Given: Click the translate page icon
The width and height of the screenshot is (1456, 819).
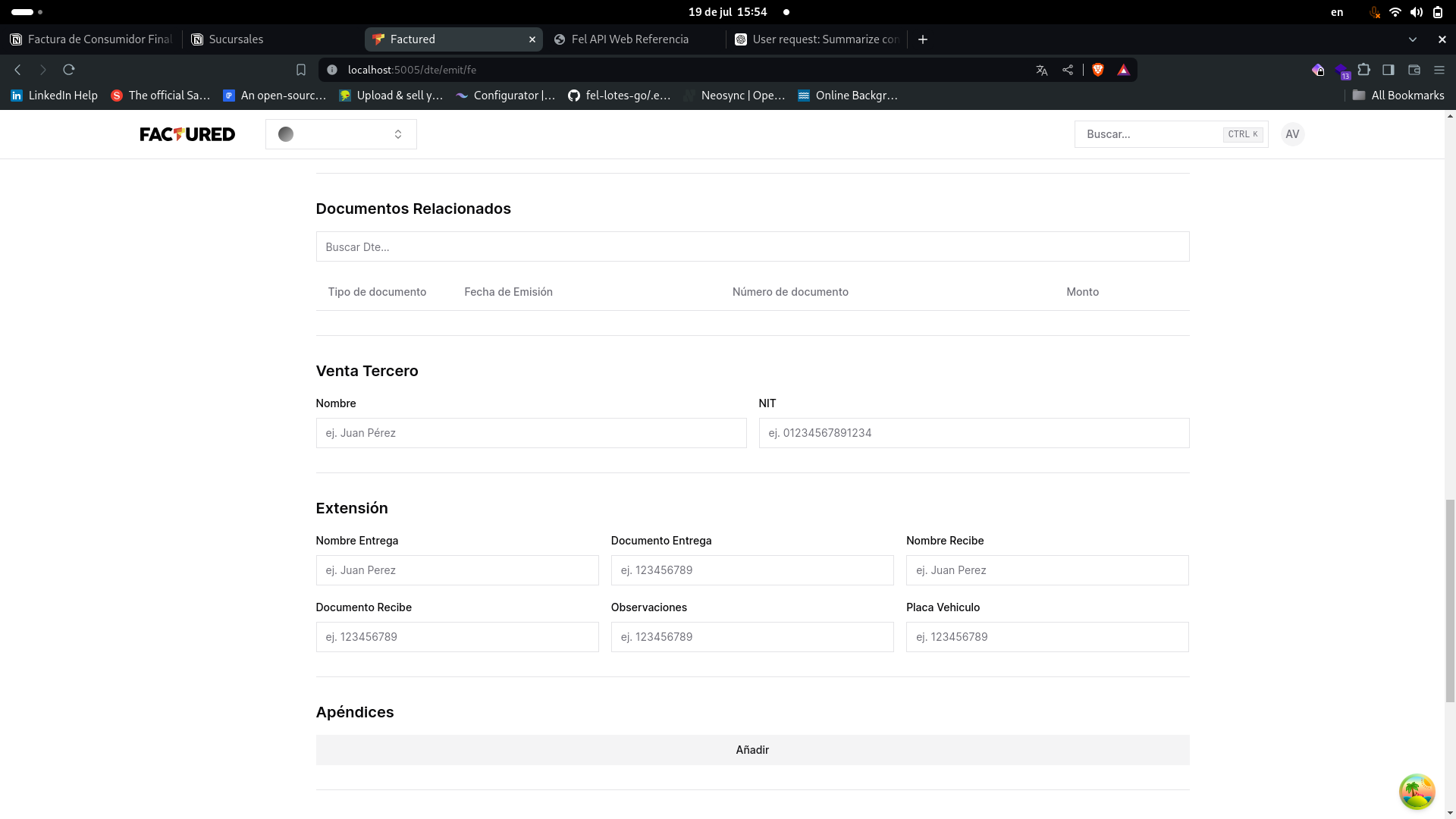Looking at the screenshot, I should (x=1042, y=70).
